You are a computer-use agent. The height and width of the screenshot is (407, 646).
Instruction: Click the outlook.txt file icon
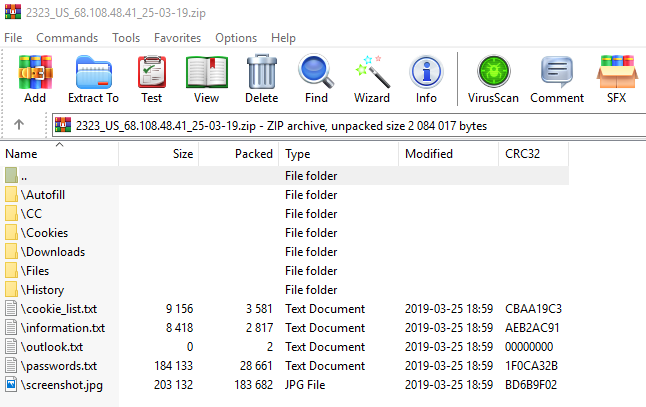click(x=11, y=346)
